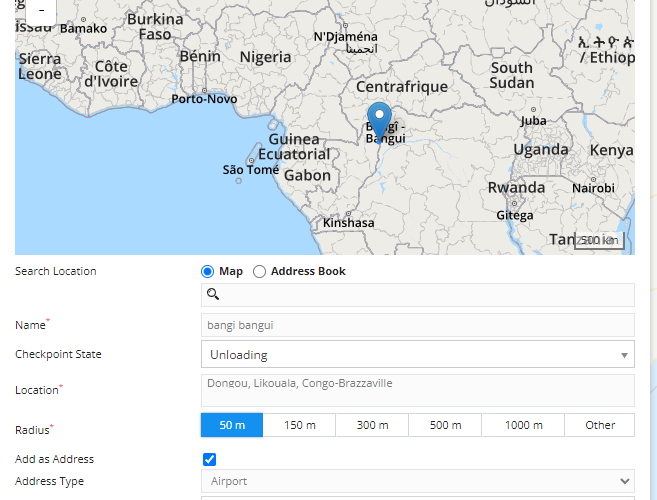Click the 500 km map scale bar
657x500 pixels.
(x=599, y=240)
